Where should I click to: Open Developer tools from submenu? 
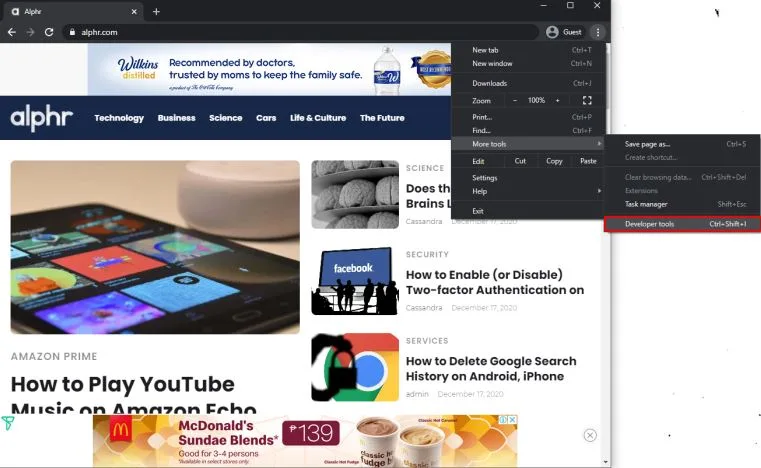coord(682,224)
